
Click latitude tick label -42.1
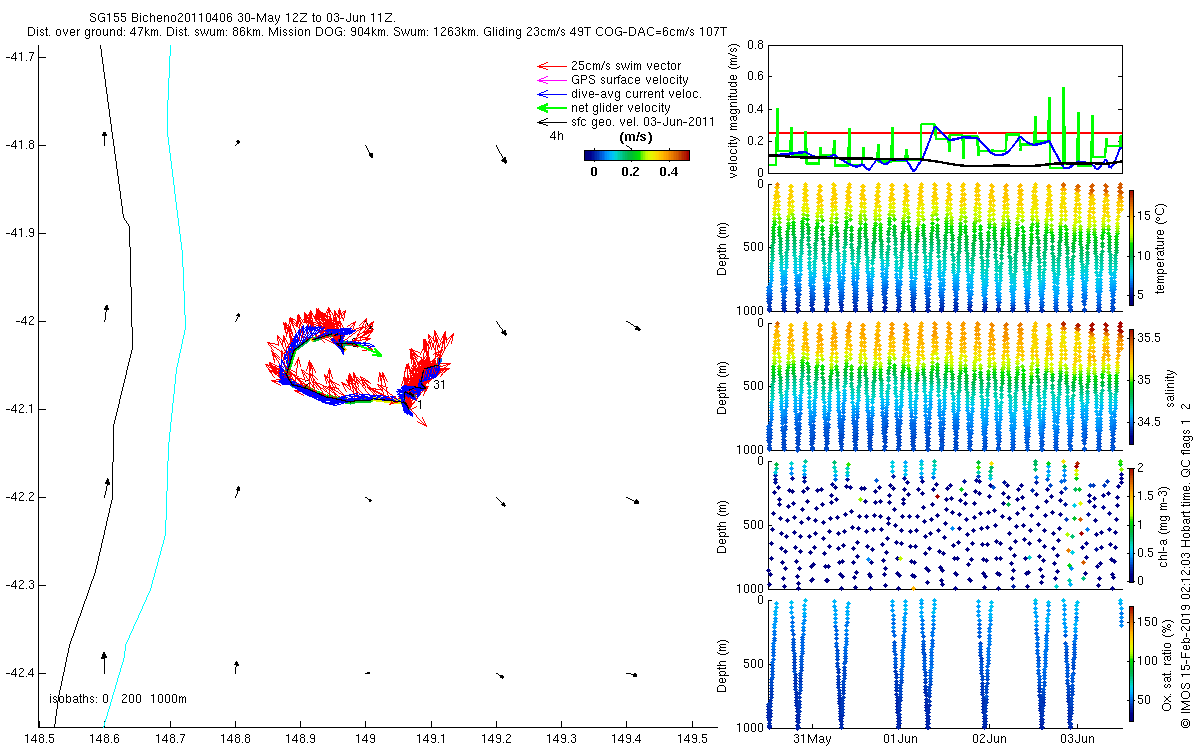coord(22,409)
